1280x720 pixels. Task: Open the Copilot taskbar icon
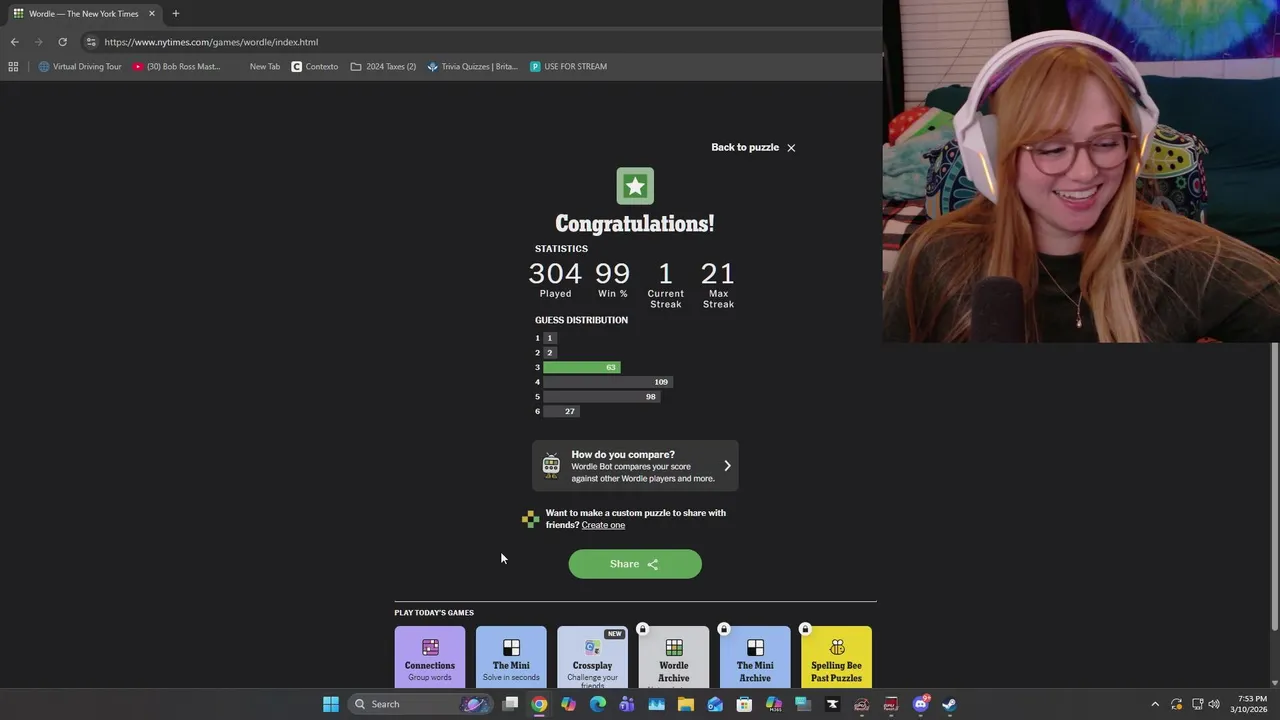568,704
